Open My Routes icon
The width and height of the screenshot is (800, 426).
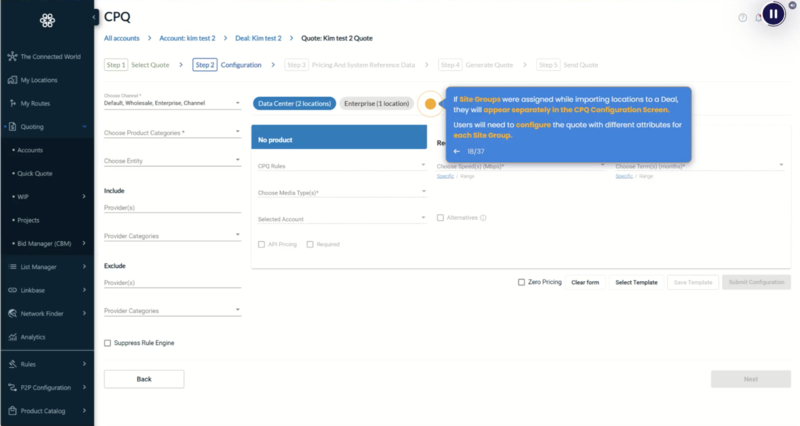click(12, 104)
